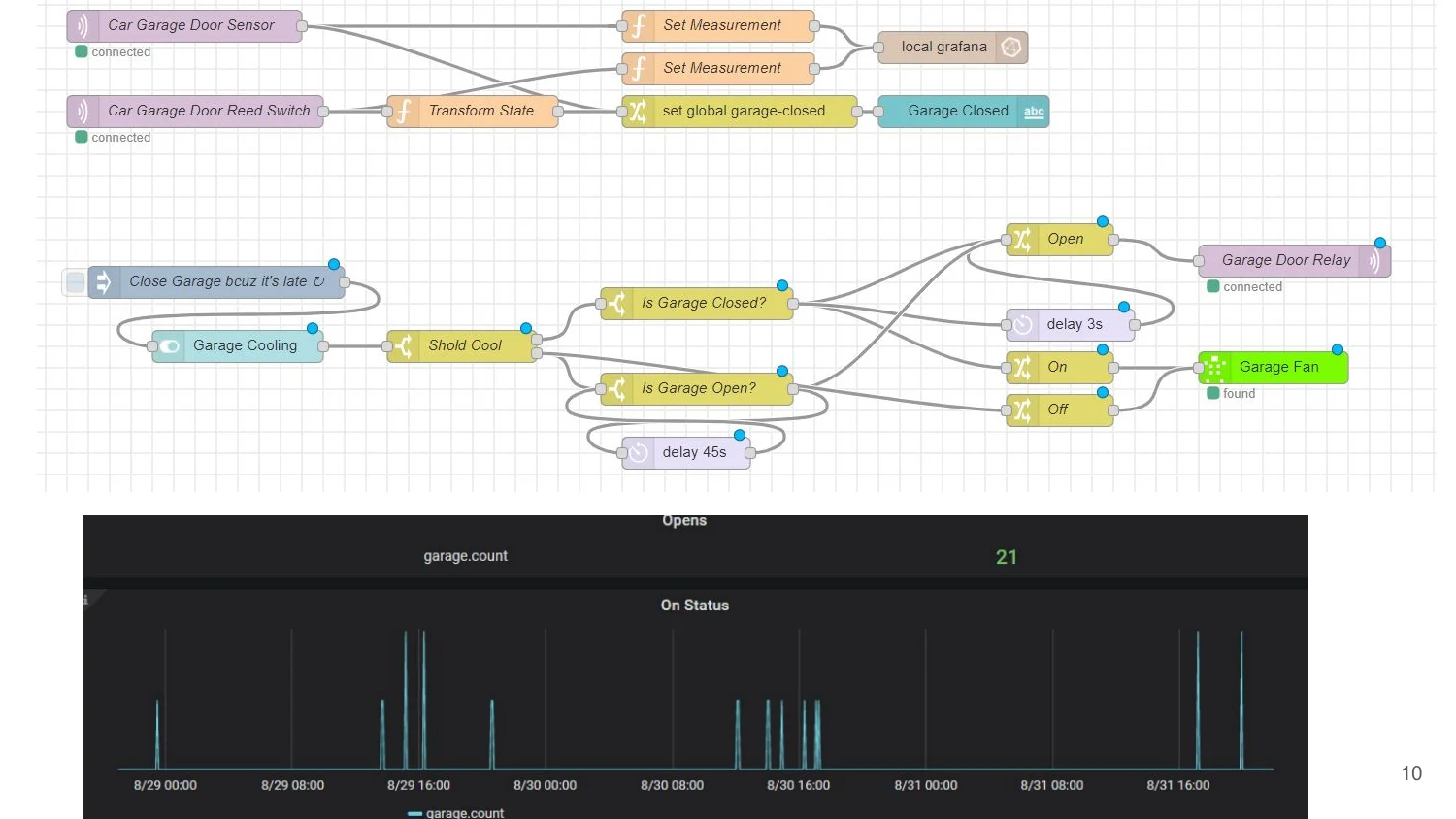Select the Close Garage bcuz it's late node
1456x819 pixels.
coord(216,282)
